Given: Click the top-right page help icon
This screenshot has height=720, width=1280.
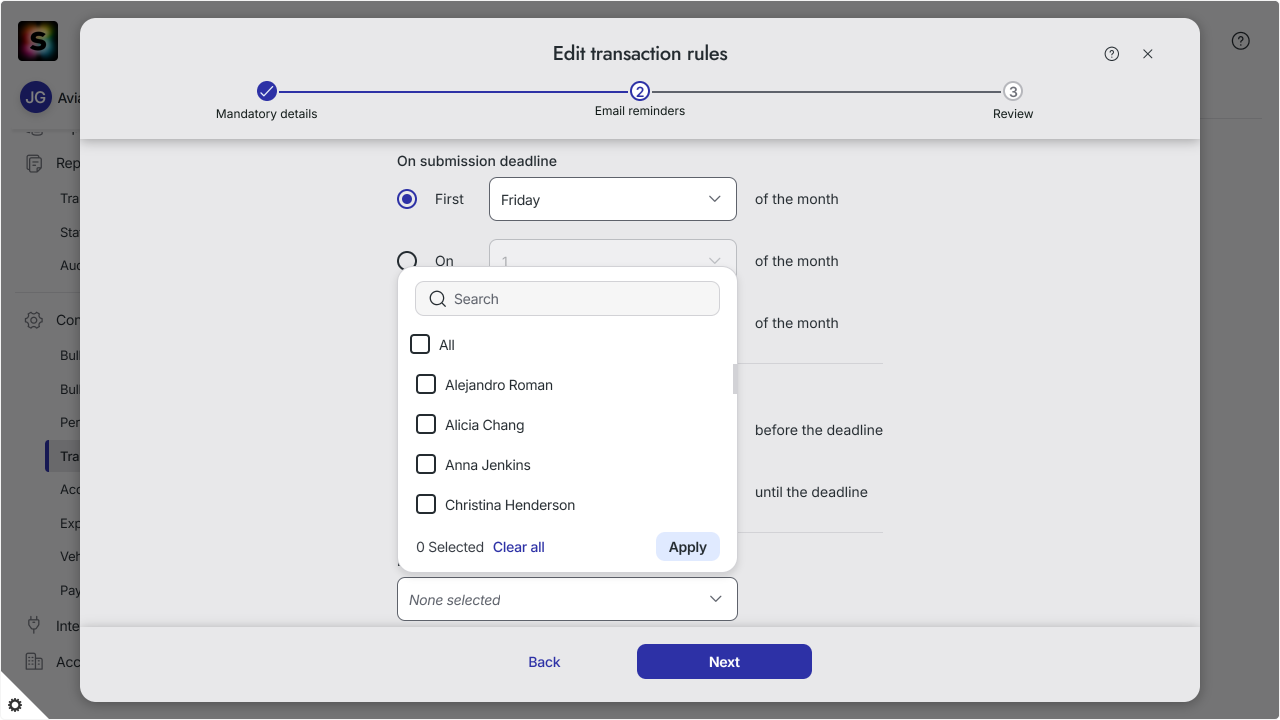Looking at the screenshot, I should [1241, 41].
